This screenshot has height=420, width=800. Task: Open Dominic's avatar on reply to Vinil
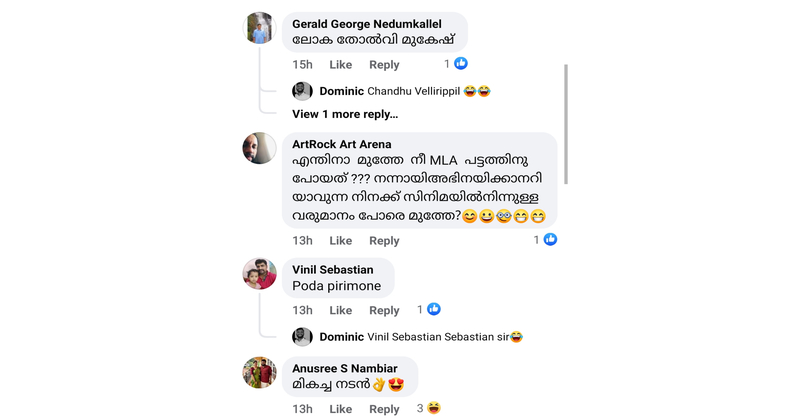click(302, 337)
